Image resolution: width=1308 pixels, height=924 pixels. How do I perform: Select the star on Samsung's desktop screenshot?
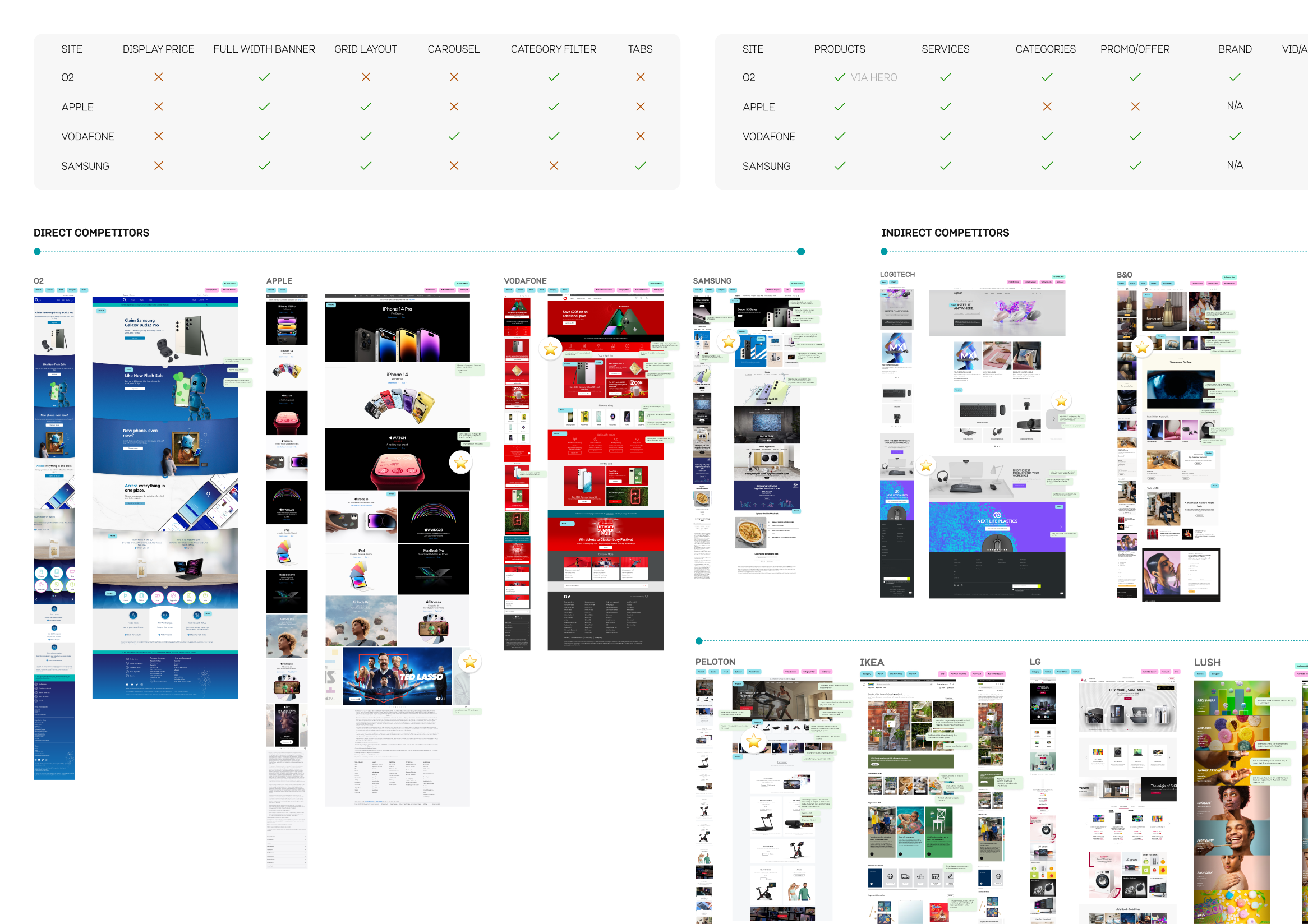(x=728, y=341)
